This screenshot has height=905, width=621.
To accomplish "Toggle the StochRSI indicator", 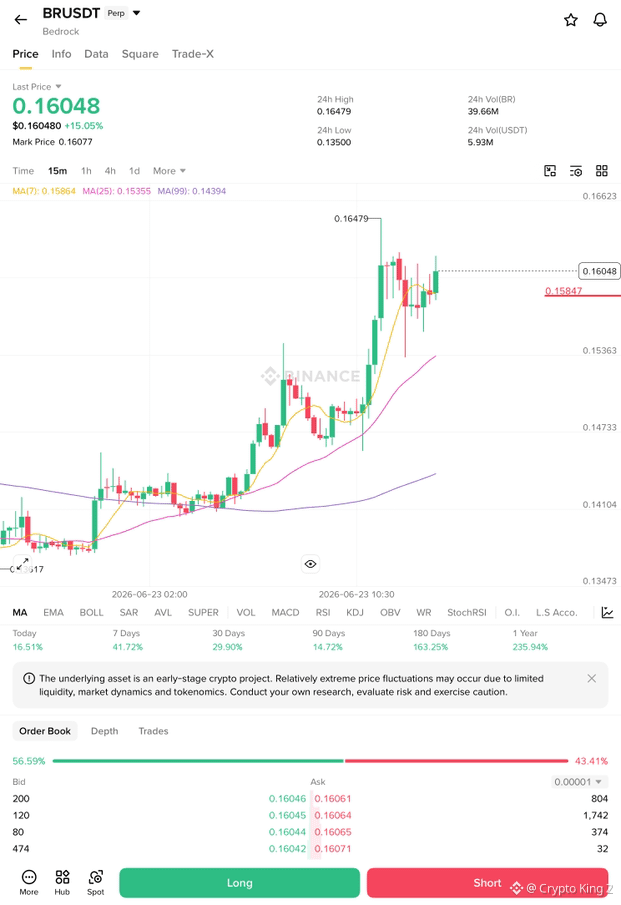I will (x=467, y=612).
